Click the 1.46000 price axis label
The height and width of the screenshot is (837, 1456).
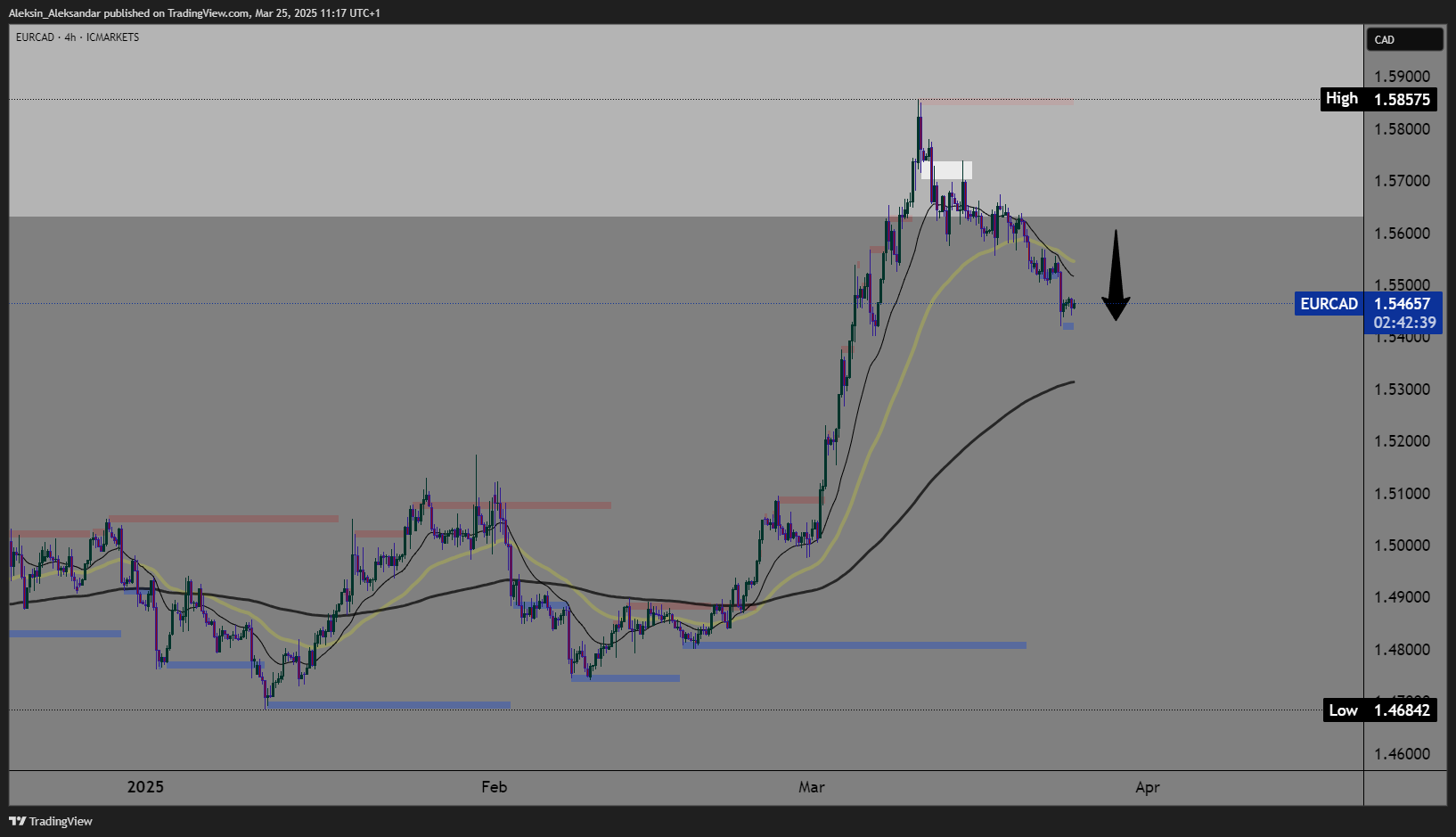point(1402,754)
